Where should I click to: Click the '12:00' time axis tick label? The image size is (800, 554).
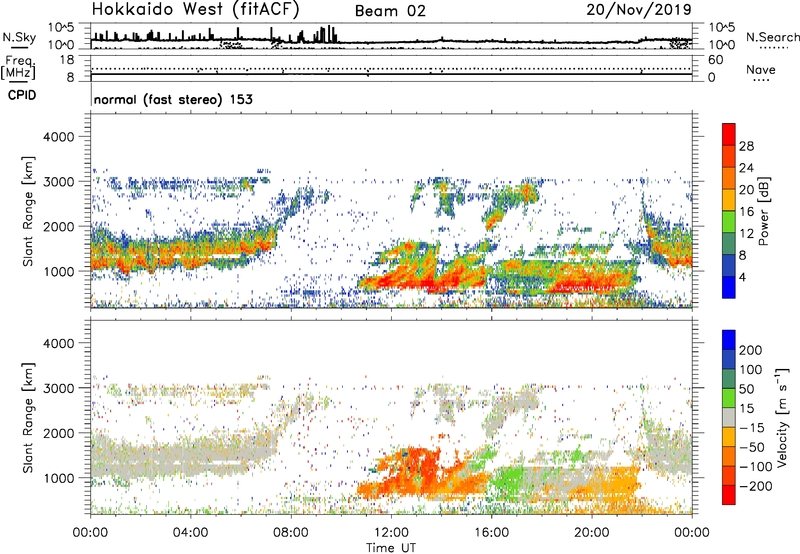391,533
